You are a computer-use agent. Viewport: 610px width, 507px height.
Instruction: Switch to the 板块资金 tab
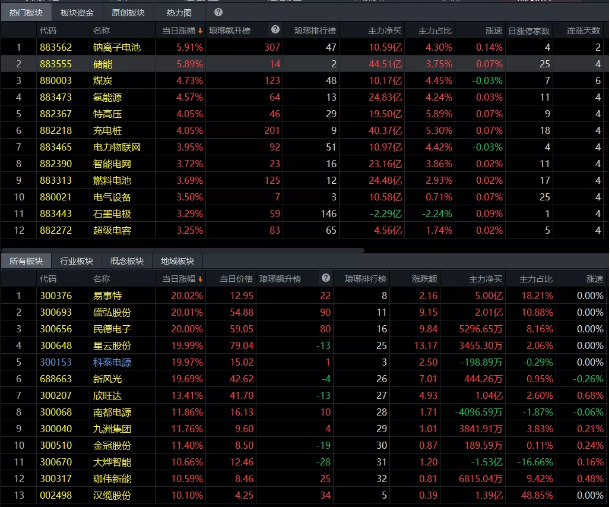77,13
